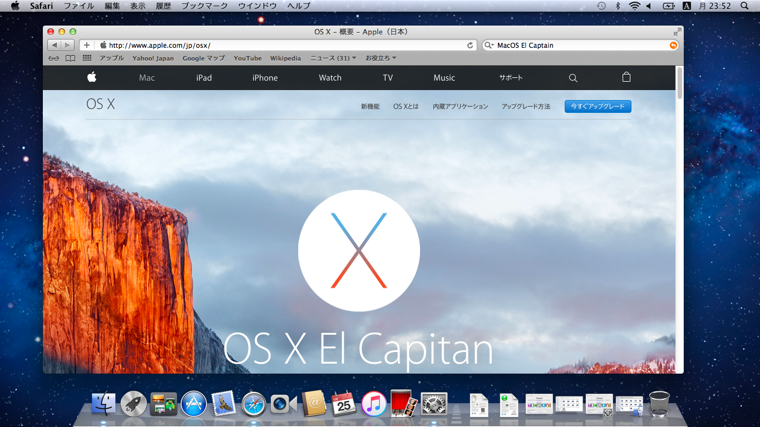Open search engine dropdown magnifier in the search field
The image size is (760, 427).
(x=489, y=45)
